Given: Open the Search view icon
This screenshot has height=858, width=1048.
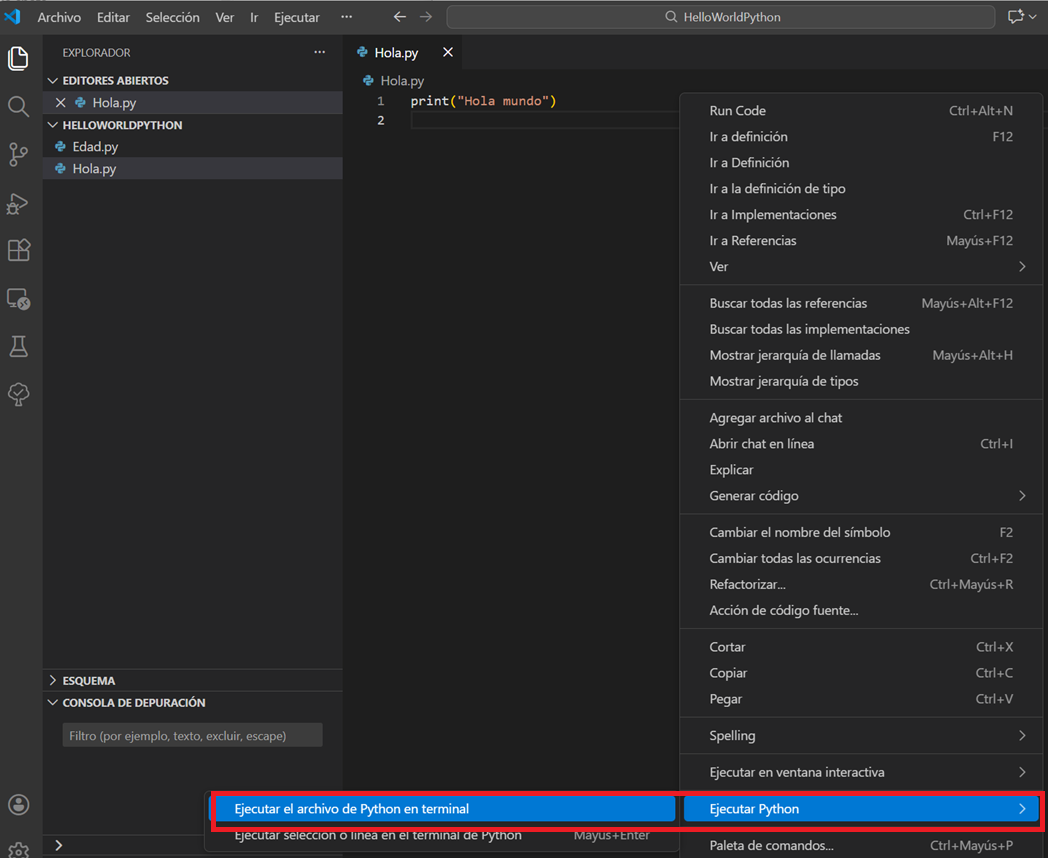Looking at the screenshot, I should 18,107.
